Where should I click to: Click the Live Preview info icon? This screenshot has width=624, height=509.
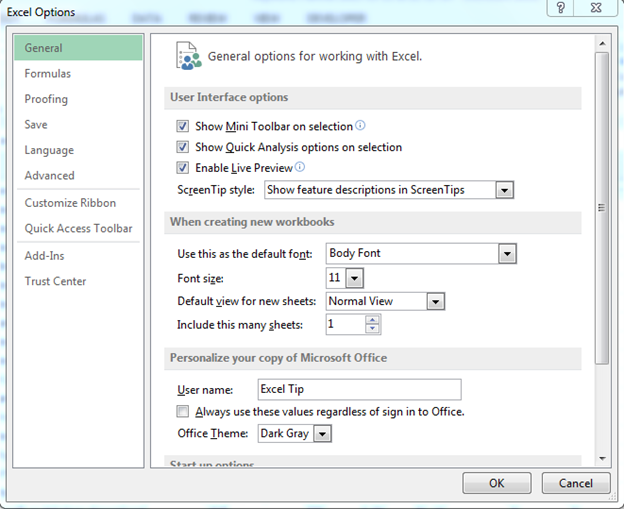tap(300, 167)
